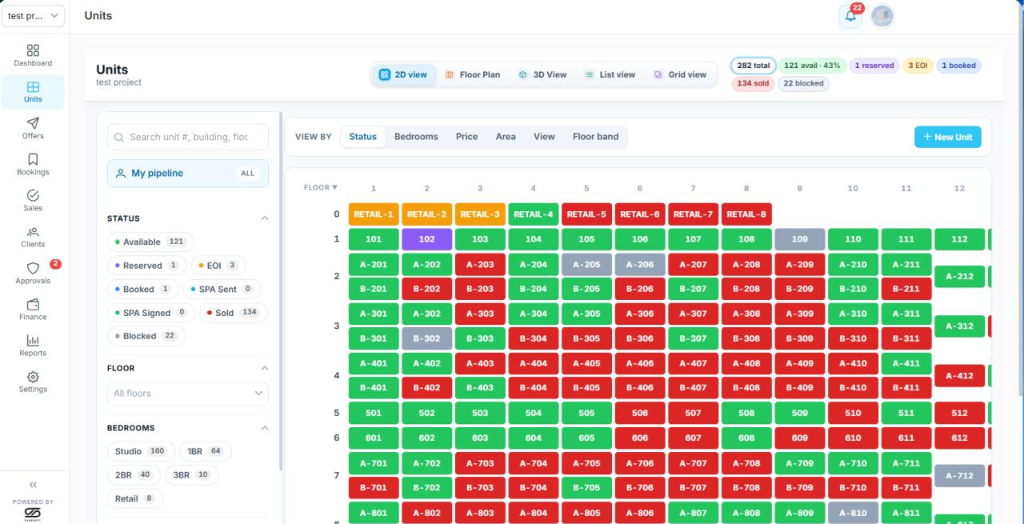Click the 282 total summary chip

pyautogui.click(x=753, y=65)
